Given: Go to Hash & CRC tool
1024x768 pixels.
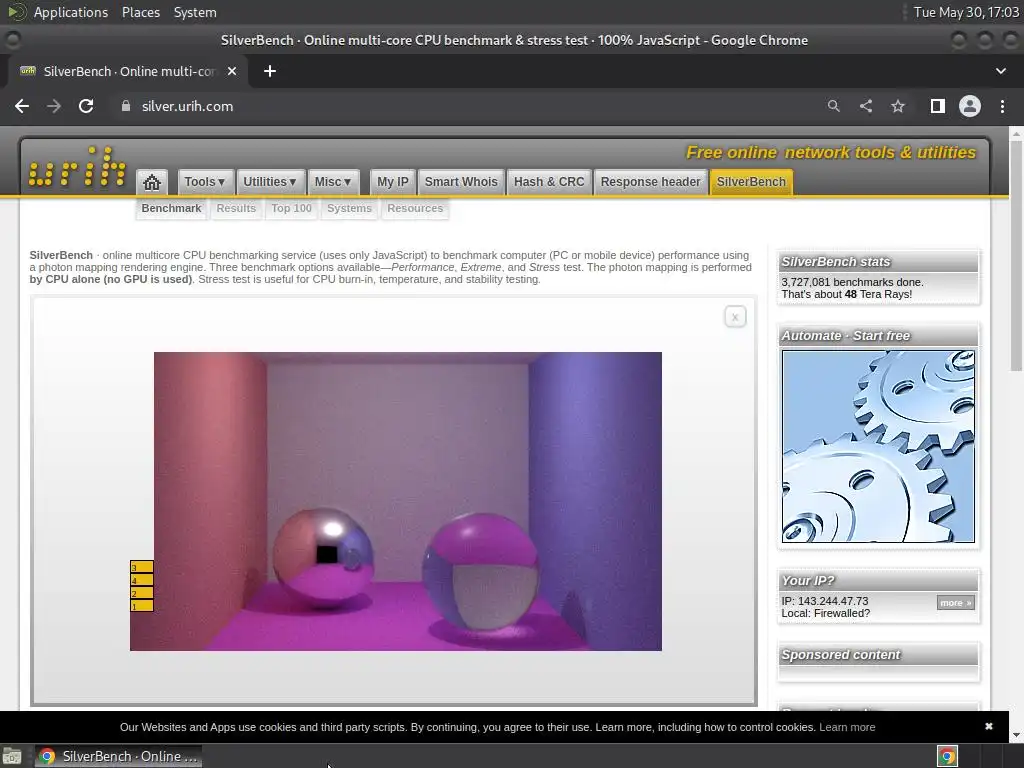Looking at the screenshot, I should click(549, 182).
